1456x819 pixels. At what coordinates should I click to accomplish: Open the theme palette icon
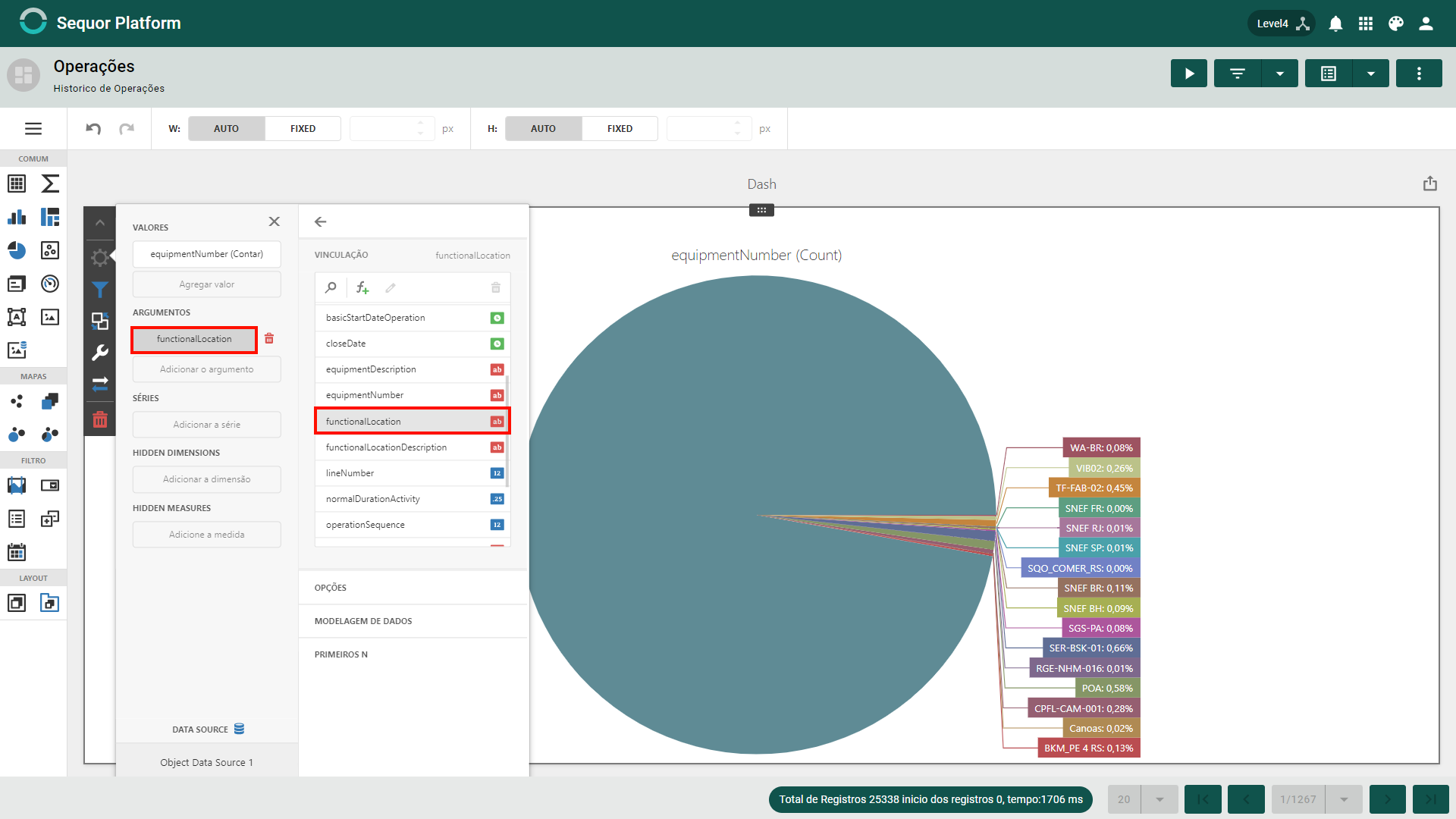(1396, 24)
